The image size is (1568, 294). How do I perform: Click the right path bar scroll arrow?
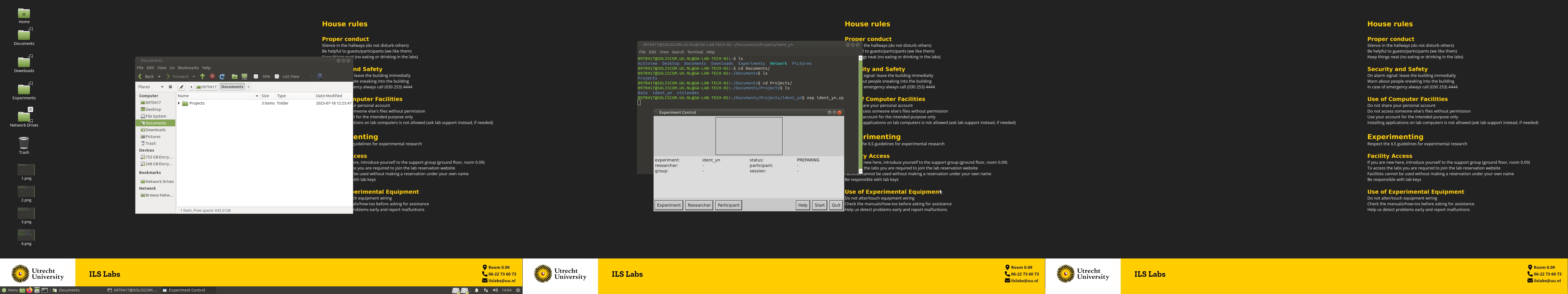(248, 87)
